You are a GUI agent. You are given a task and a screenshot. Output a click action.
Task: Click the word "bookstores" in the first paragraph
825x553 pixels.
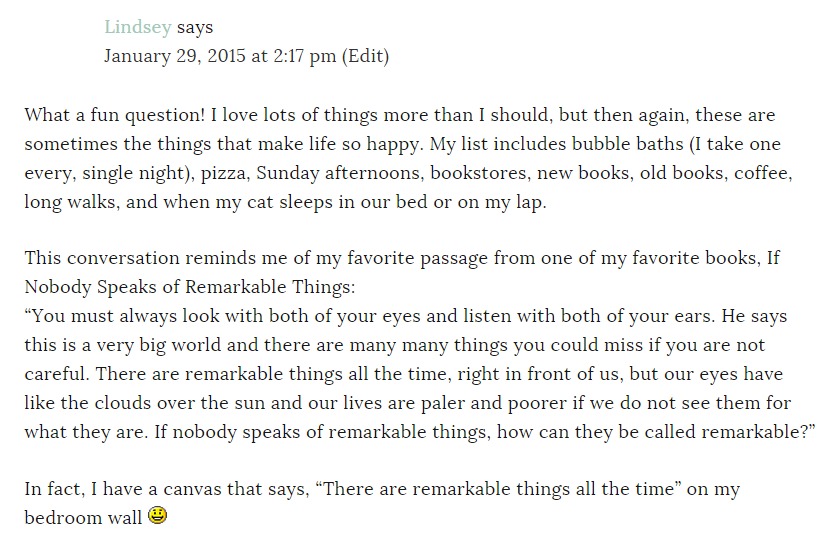pos(480,173)
